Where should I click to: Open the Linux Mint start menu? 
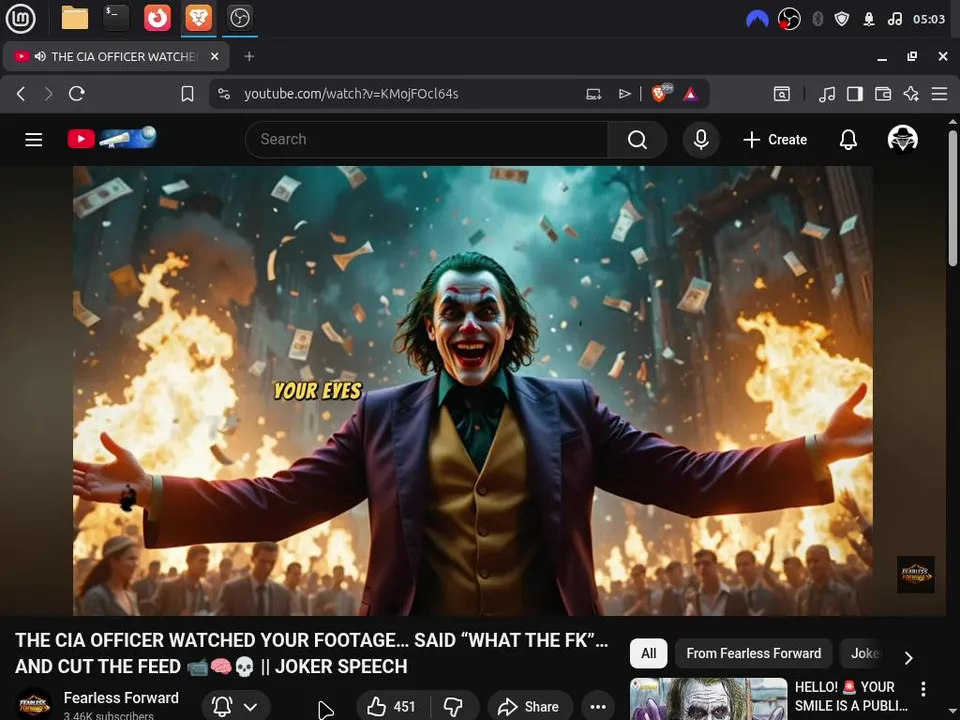point(21,18)
